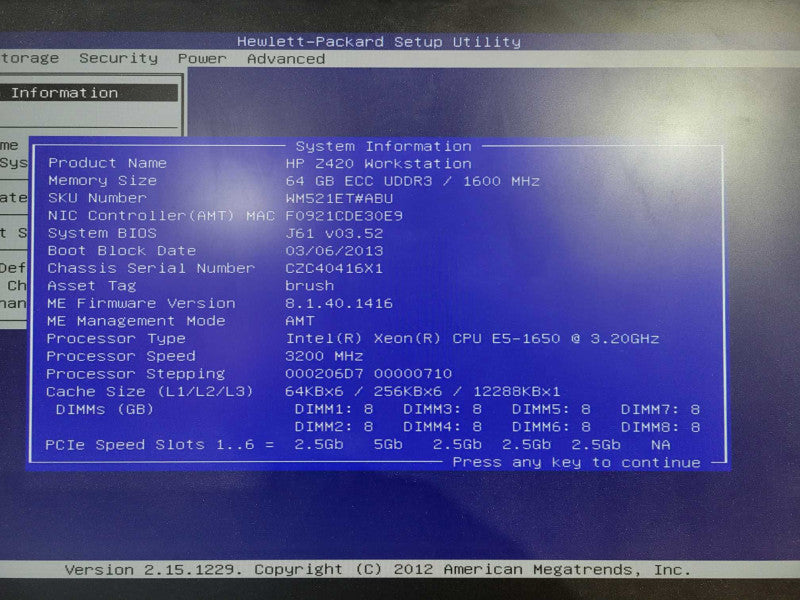The image size is (800, 600).
Task: Select the highlighted Information menu entry
Action: [x=89, y=93]
